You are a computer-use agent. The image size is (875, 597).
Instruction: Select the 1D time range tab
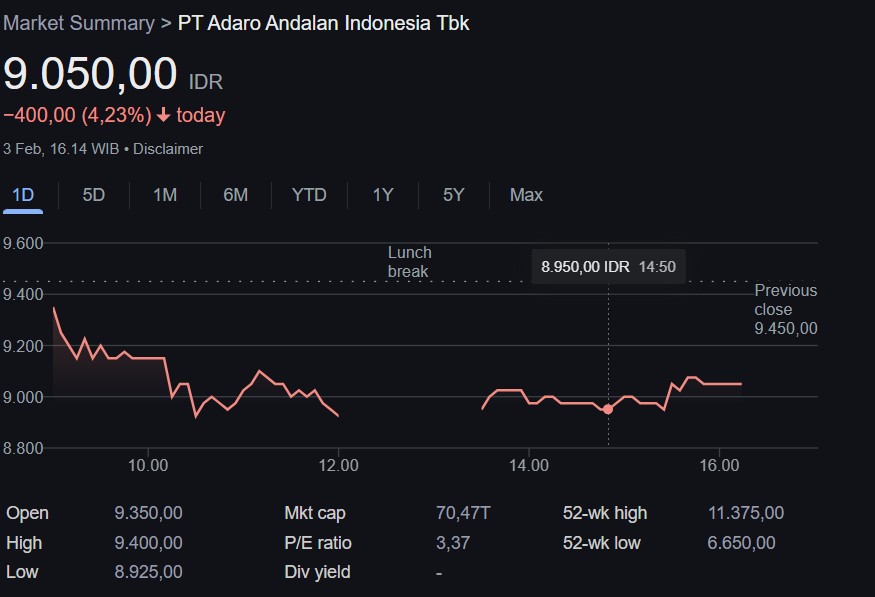click(23, 195)
